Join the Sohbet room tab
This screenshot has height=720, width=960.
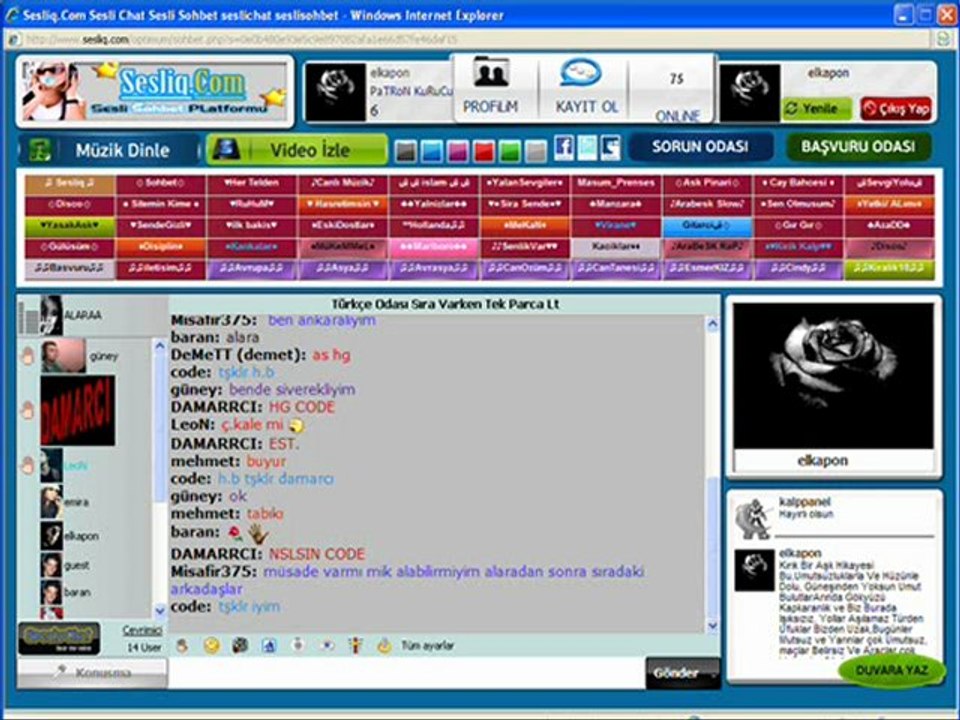point(161,184)
